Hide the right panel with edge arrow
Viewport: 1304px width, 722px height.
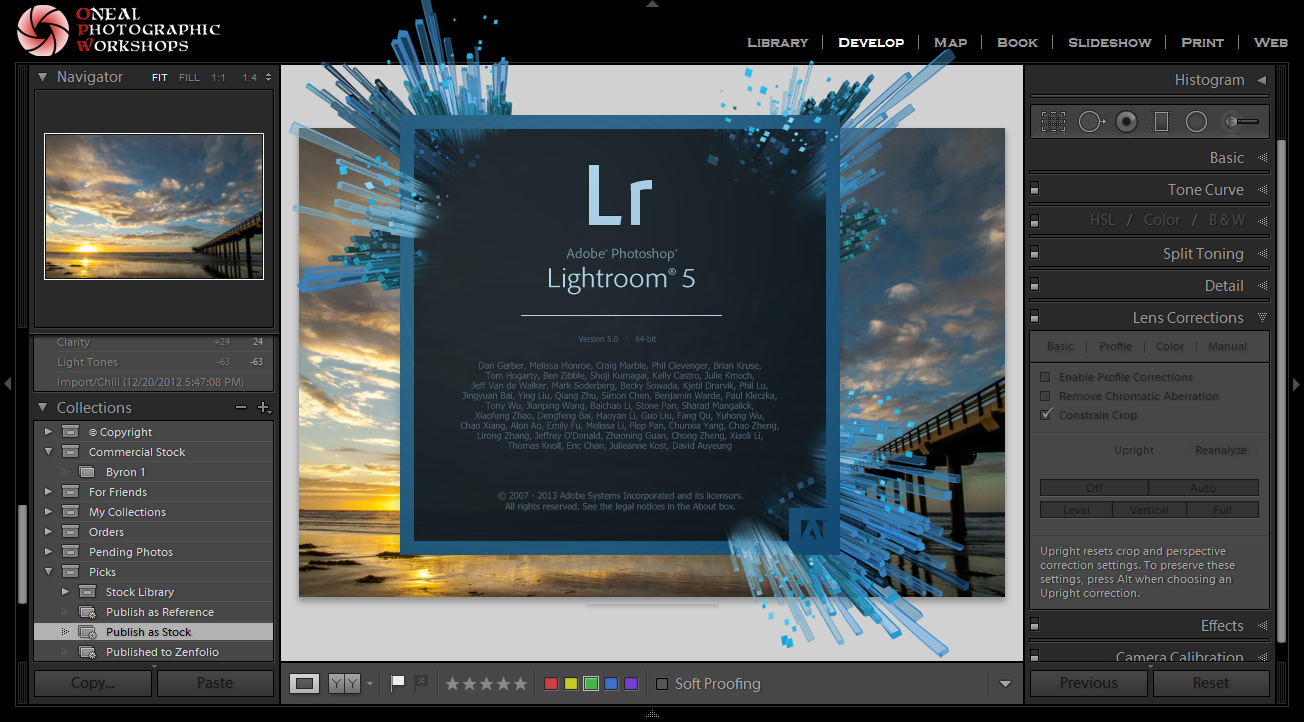1297,383
